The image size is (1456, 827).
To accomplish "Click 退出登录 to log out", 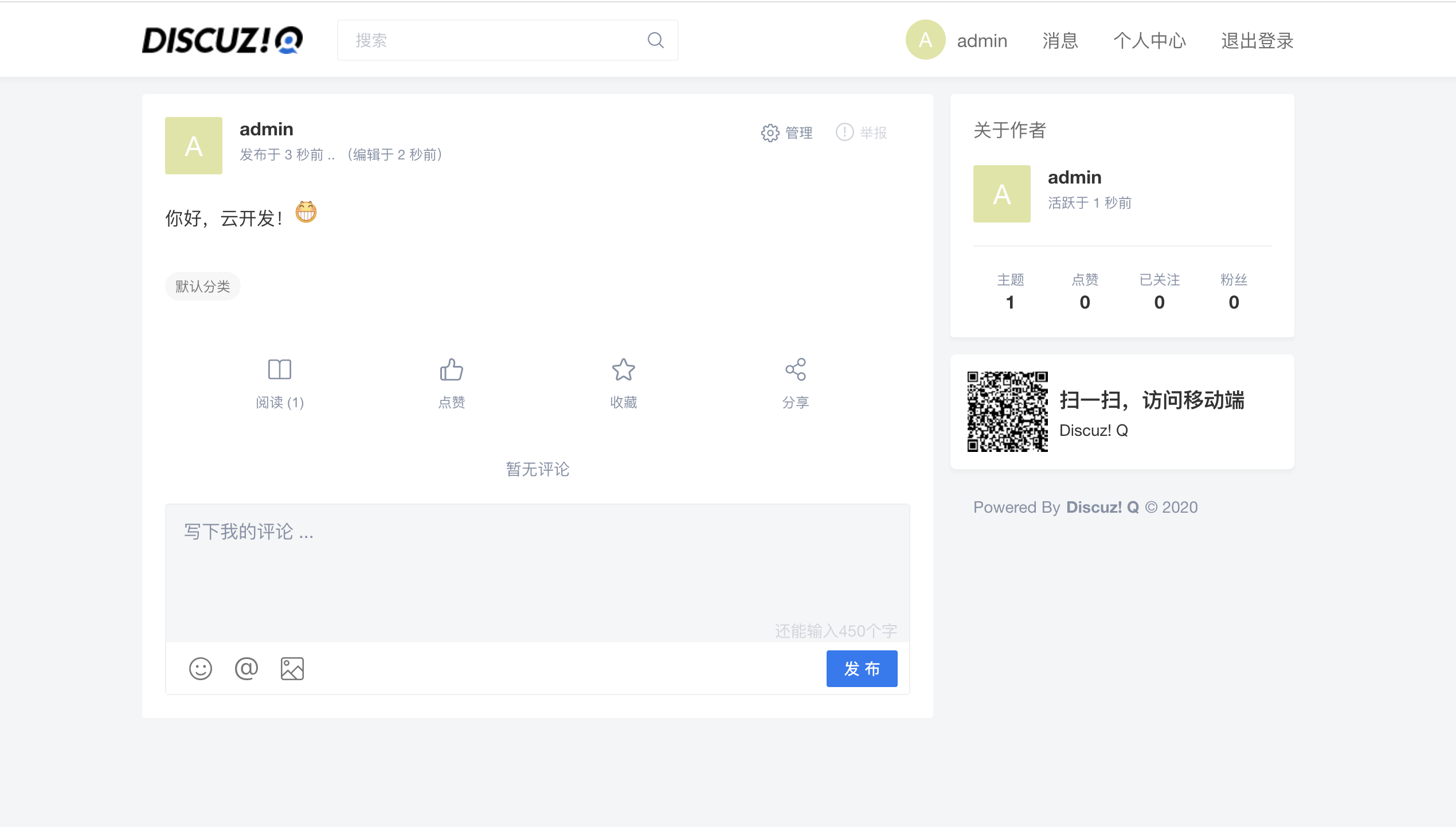I will tap(1257, 40).
